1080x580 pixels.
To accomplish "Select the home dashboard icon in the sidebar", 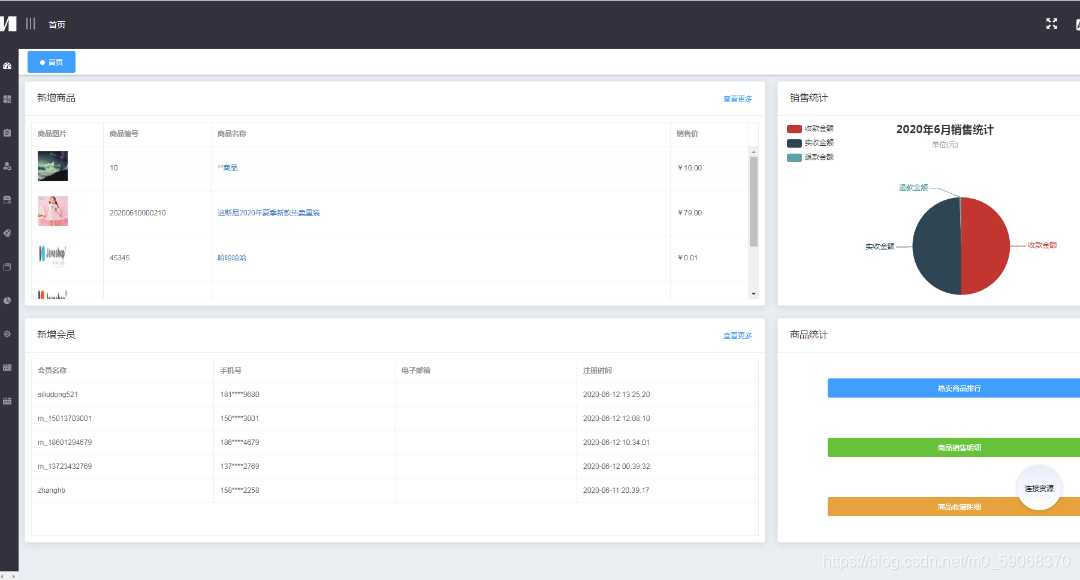I will click(x=8, y=65).
